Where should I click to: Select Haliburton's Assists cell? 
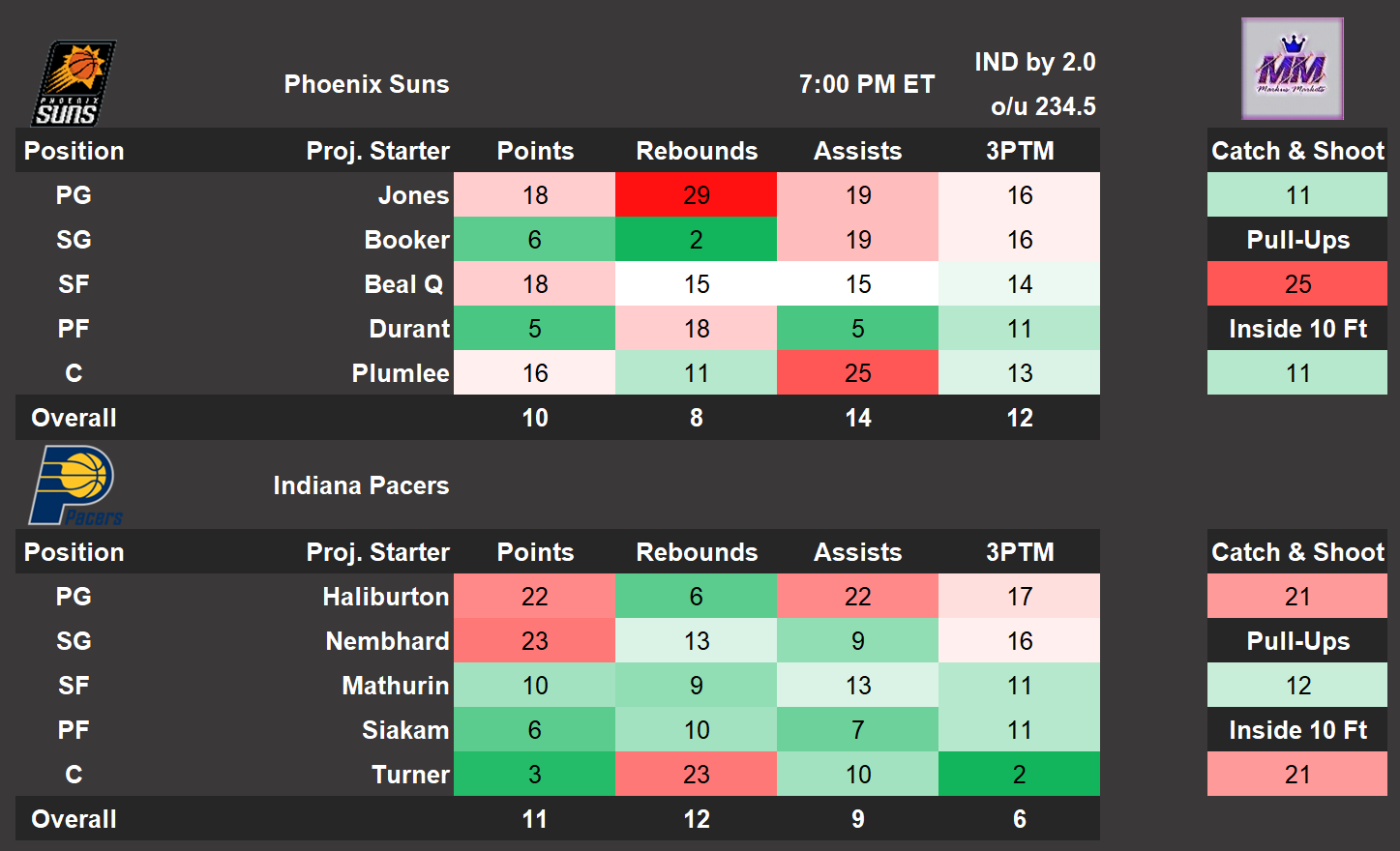pyautogui.click(x=858, y=597)
